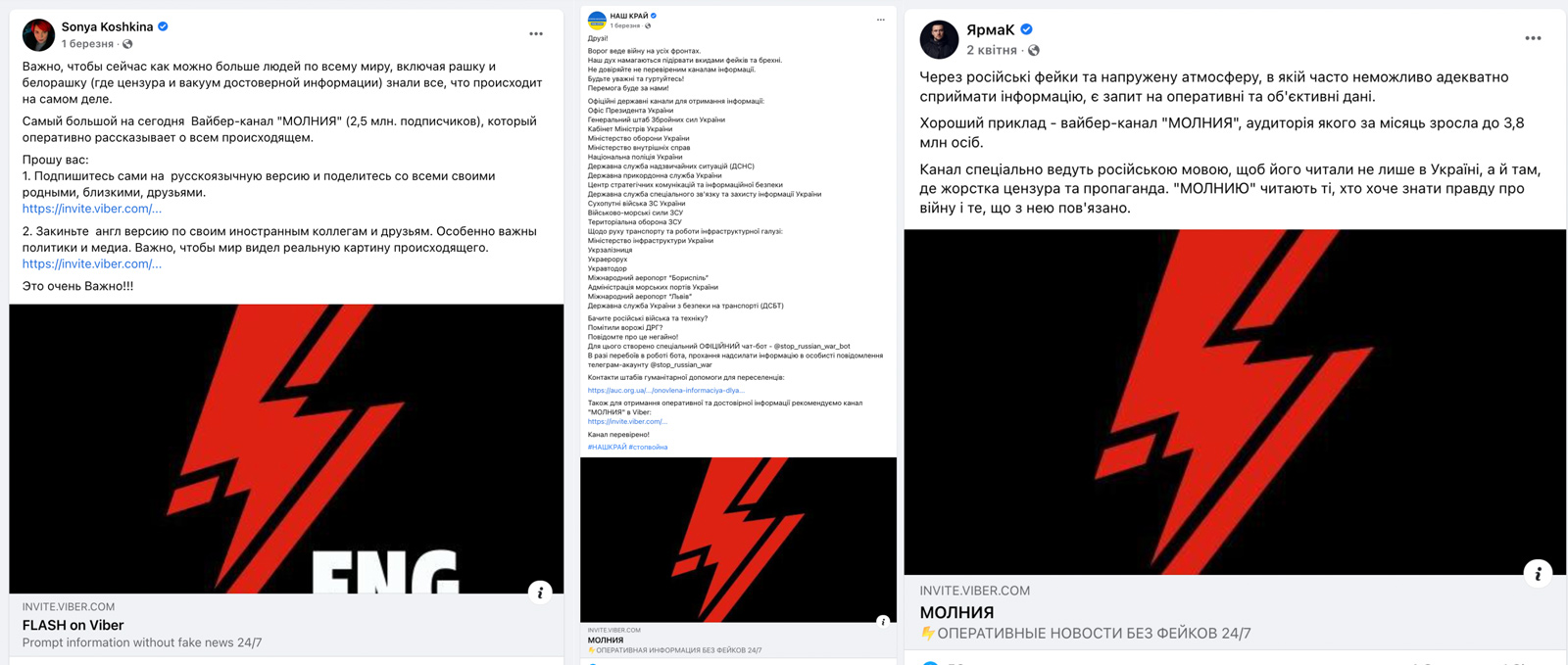Click the globe privacy icon on ЯрмаК's post
This screenshot has height=665, width=1568.
point(1034,50)
